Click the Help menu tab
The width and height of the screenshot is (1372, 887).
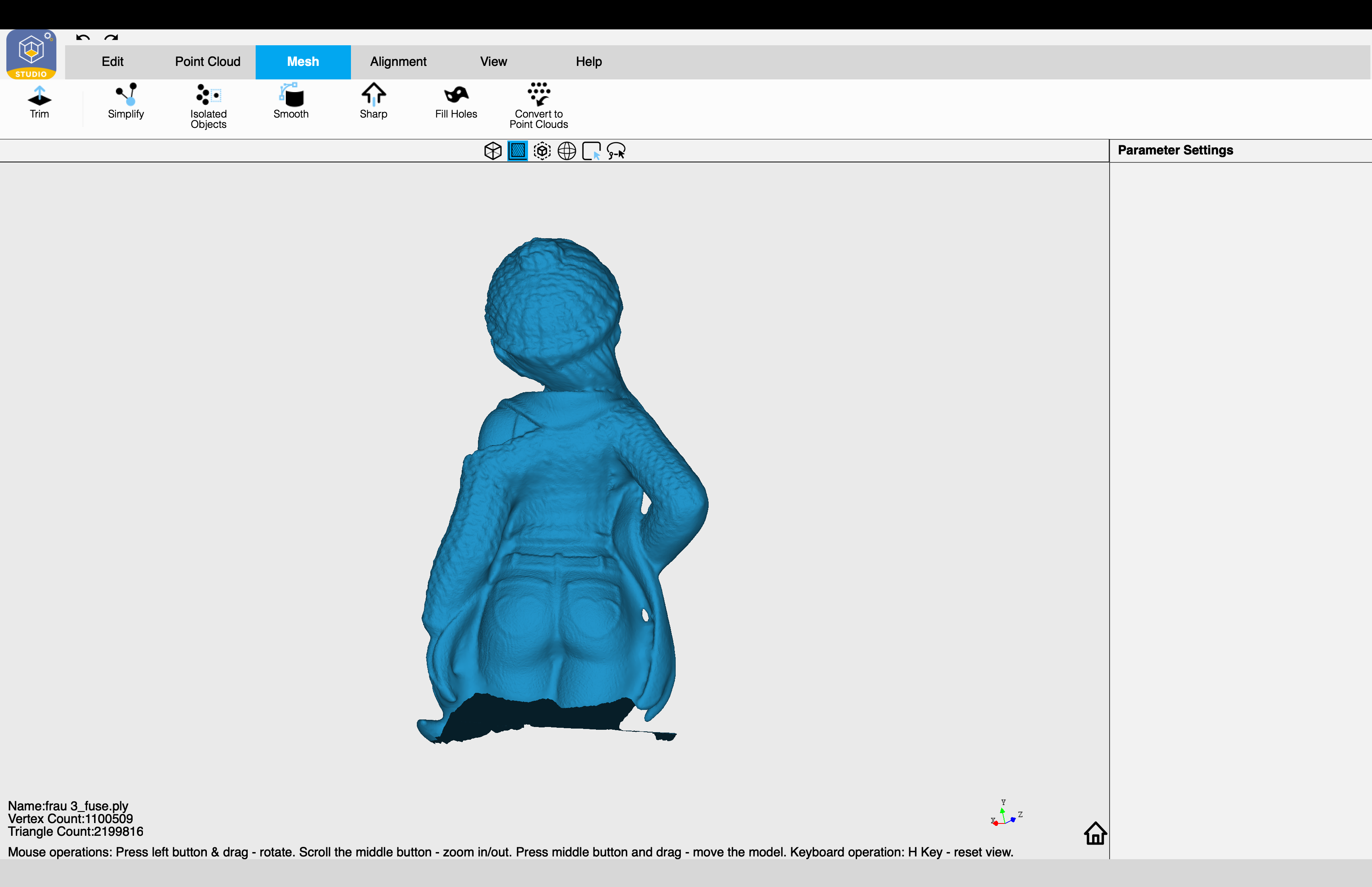click(x=588, y=62)
